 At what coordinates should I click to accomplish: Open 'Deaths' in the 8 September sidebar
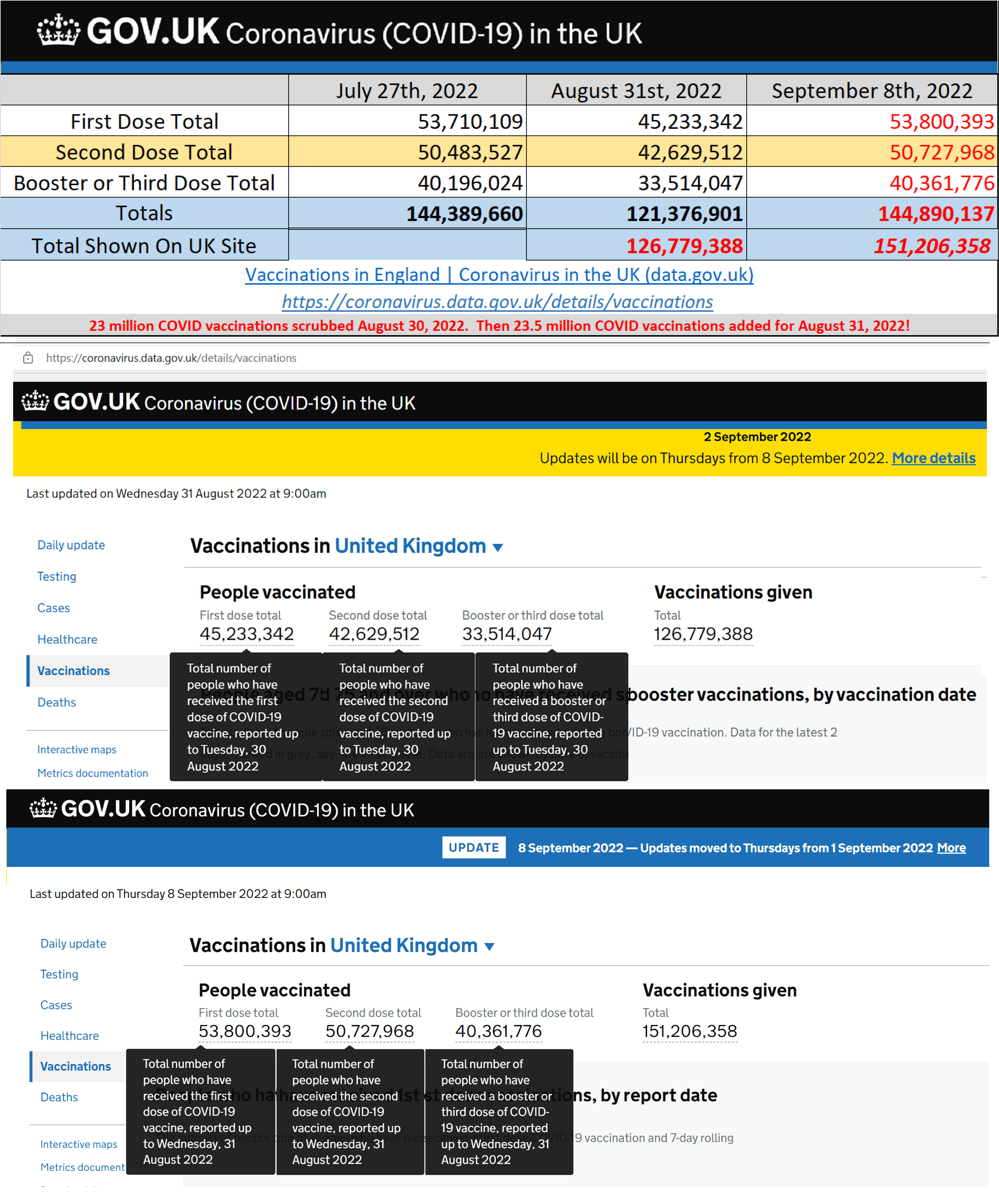(x=59, y=1097)
